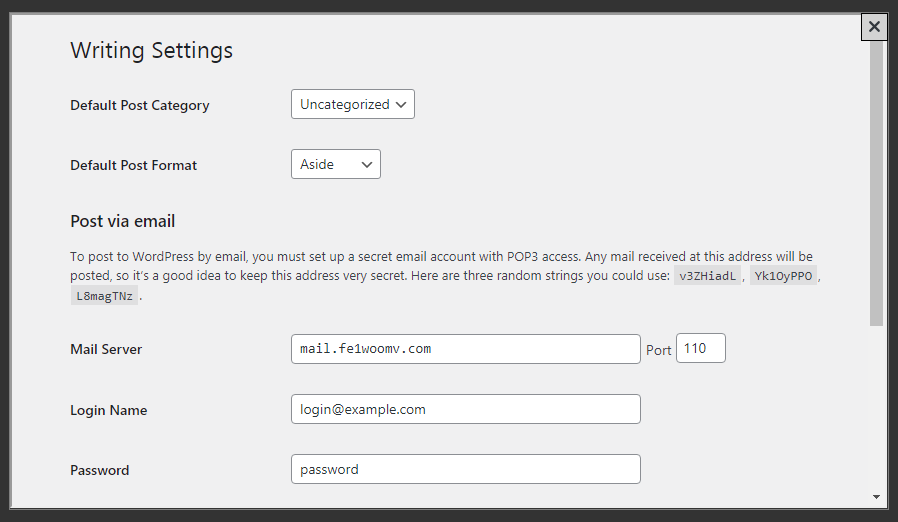Click the vertical scrollbar thumb

(x=876, y=185)
